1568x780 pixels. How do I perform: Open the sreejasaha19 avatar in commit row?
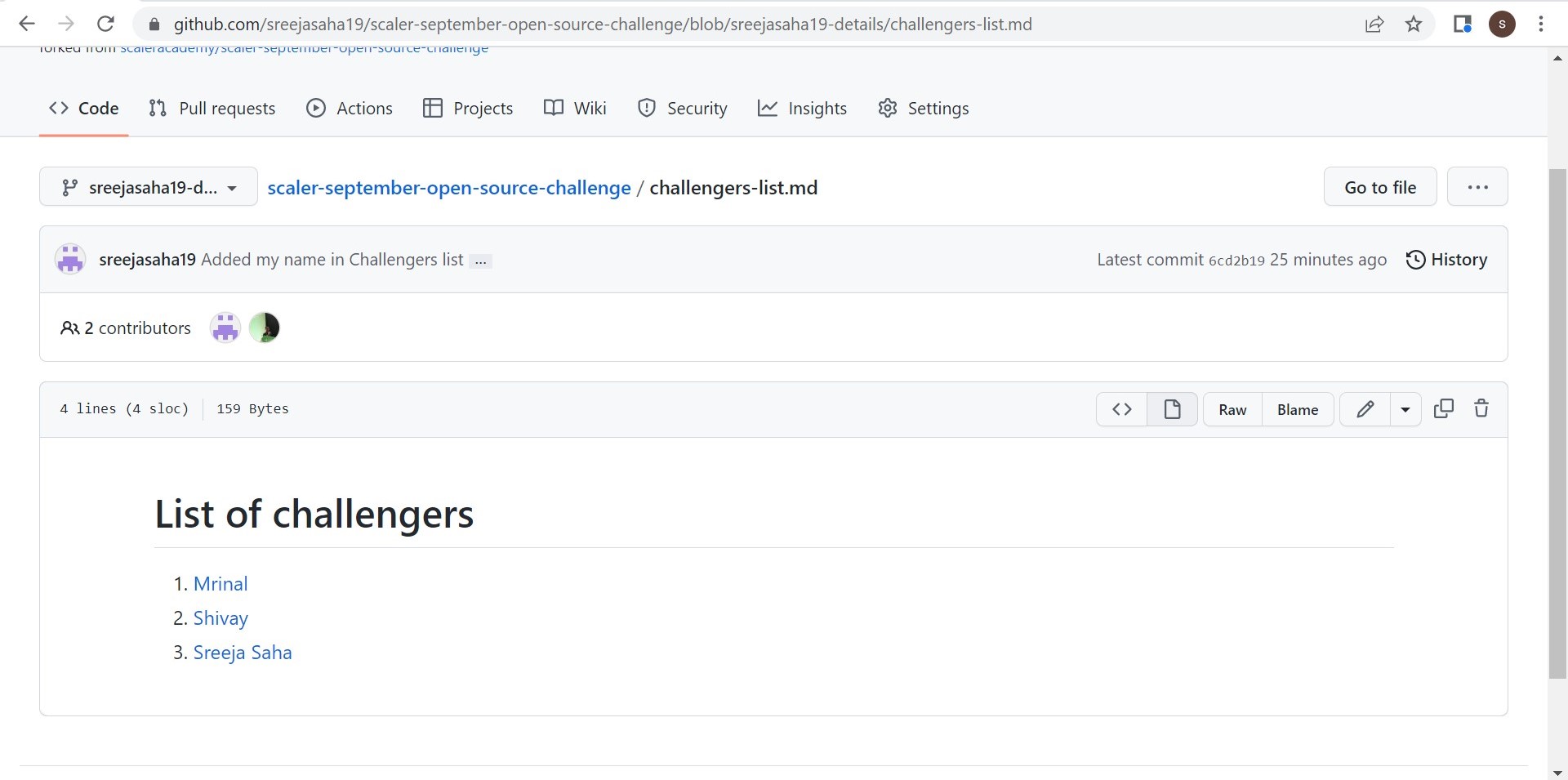pyautogui.click(x=70, y=260)
